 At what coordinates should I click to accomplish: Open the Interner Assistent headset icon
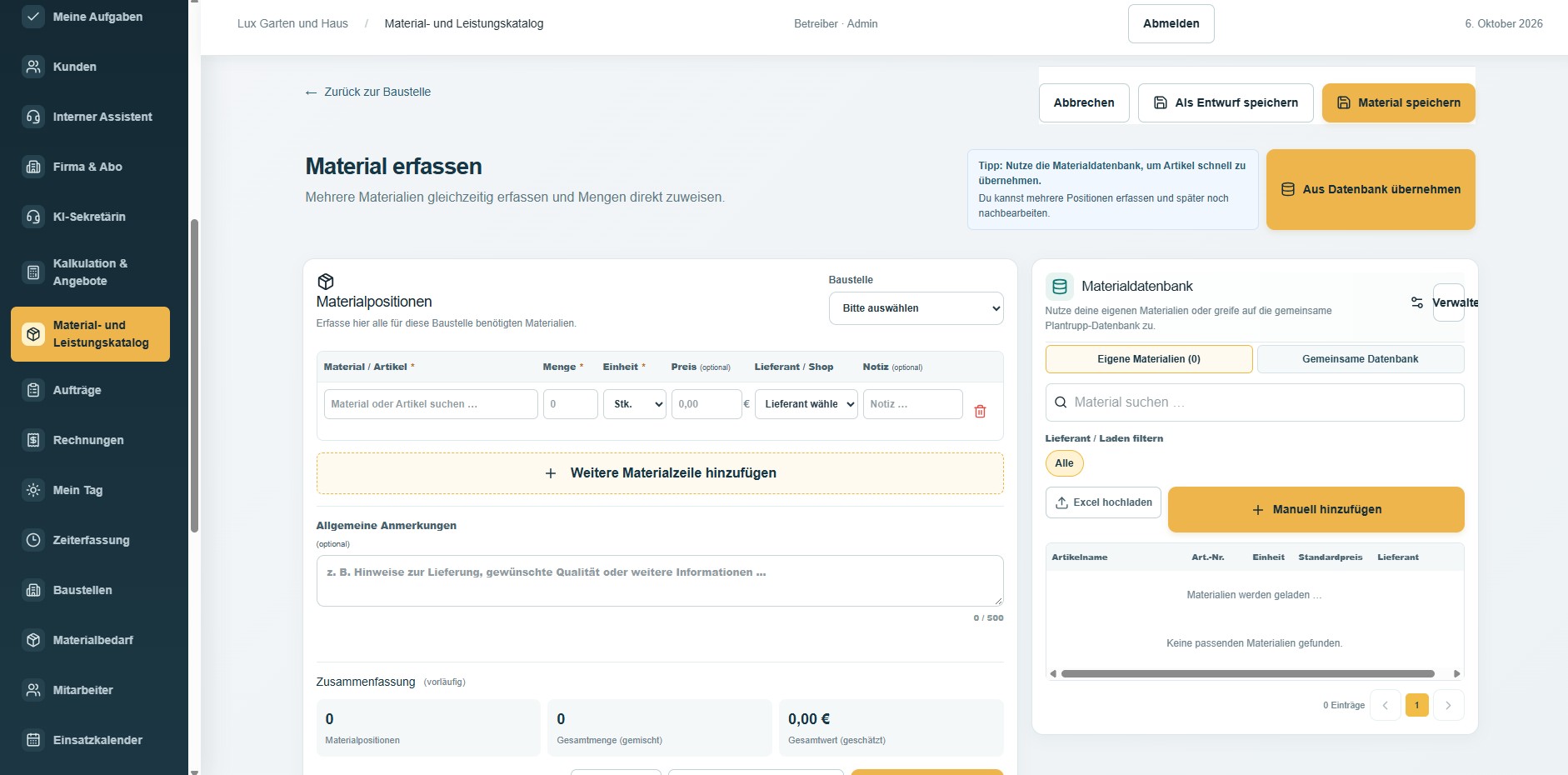click(x=33, y=117)
